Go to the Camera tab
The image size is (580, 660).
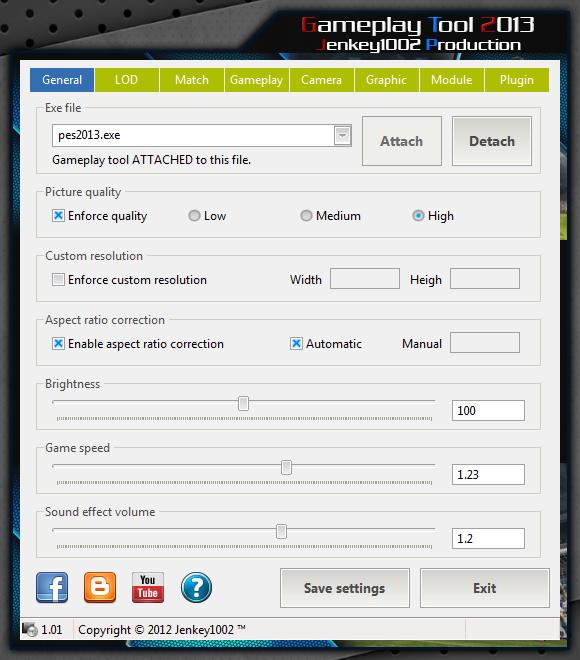(x=322, y=80)
